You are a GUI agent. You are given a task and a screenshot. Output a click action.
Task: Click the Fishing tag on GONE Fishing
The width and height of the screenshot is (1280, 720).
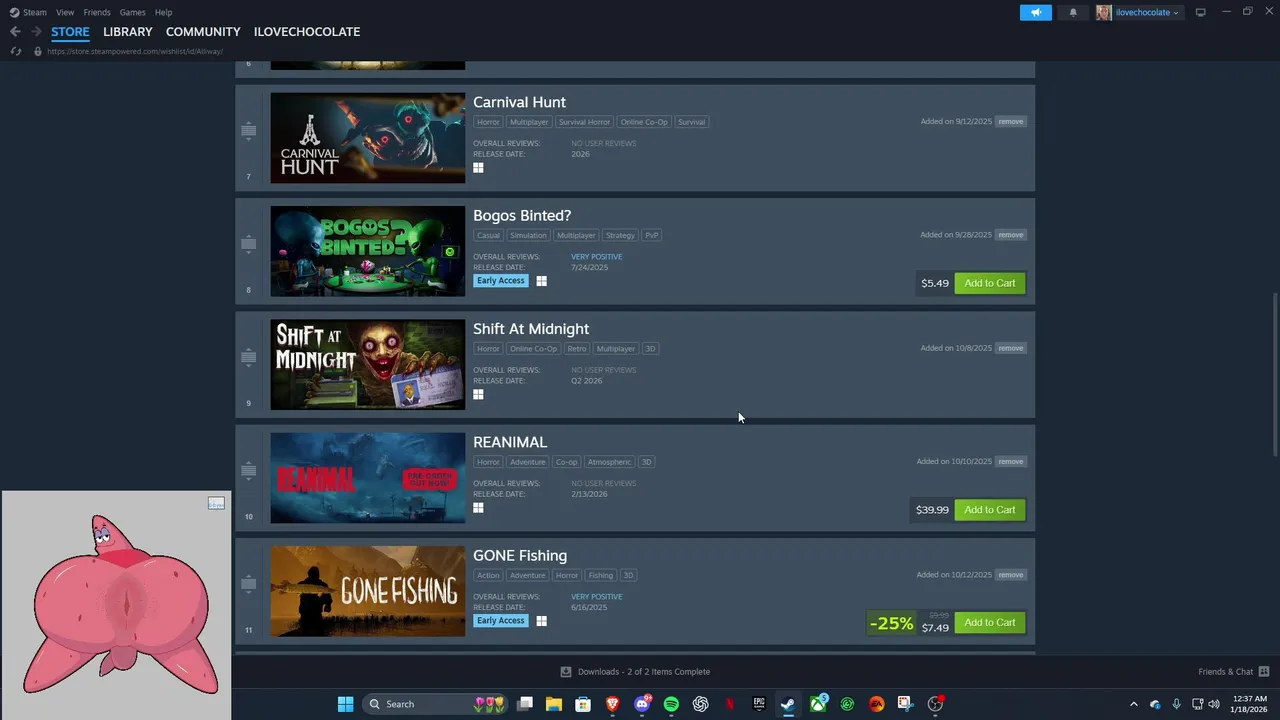(x=600, y=575)
